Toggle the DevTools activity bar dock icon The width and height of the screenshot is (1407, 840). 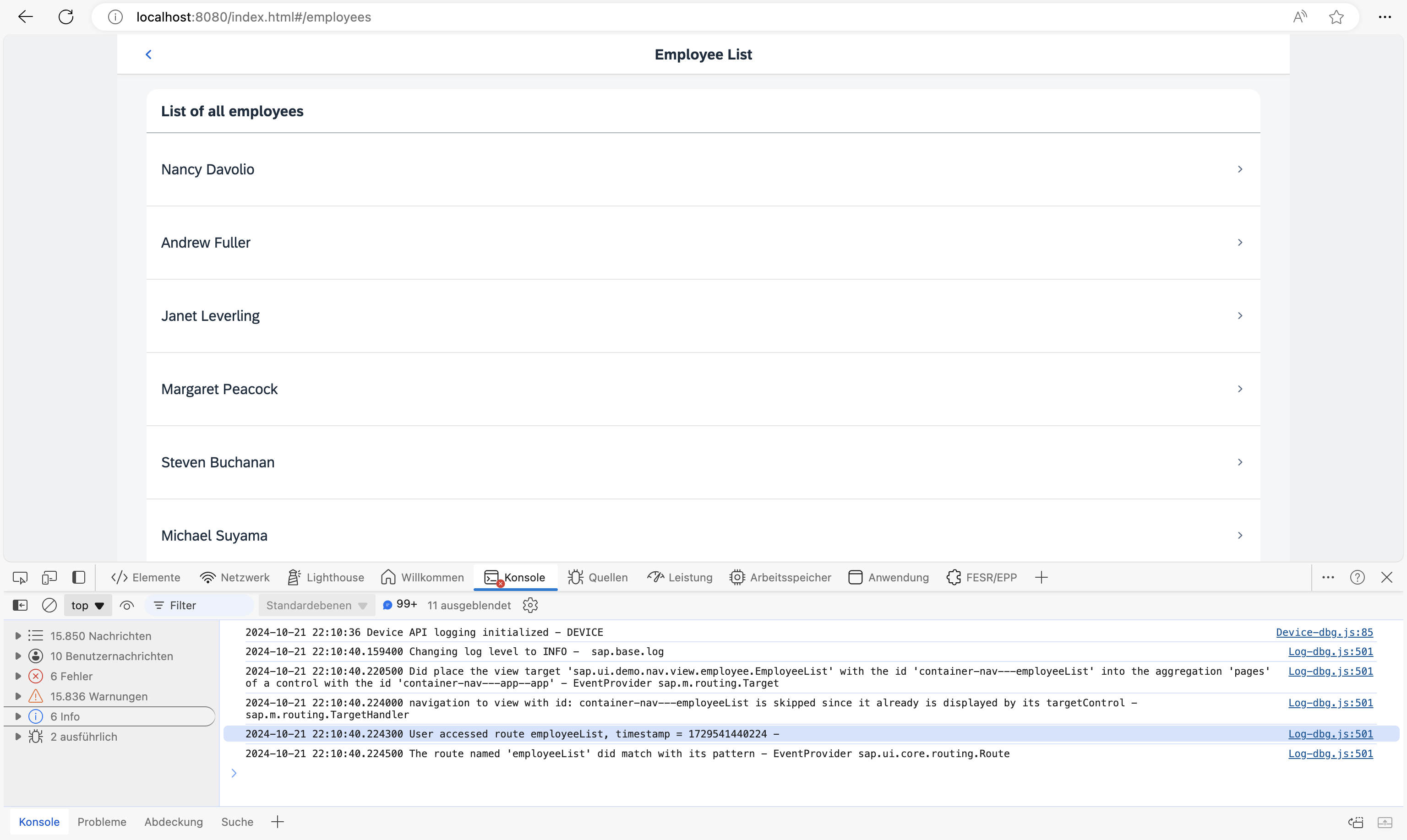pyautogui.click(x=79, y=577)
